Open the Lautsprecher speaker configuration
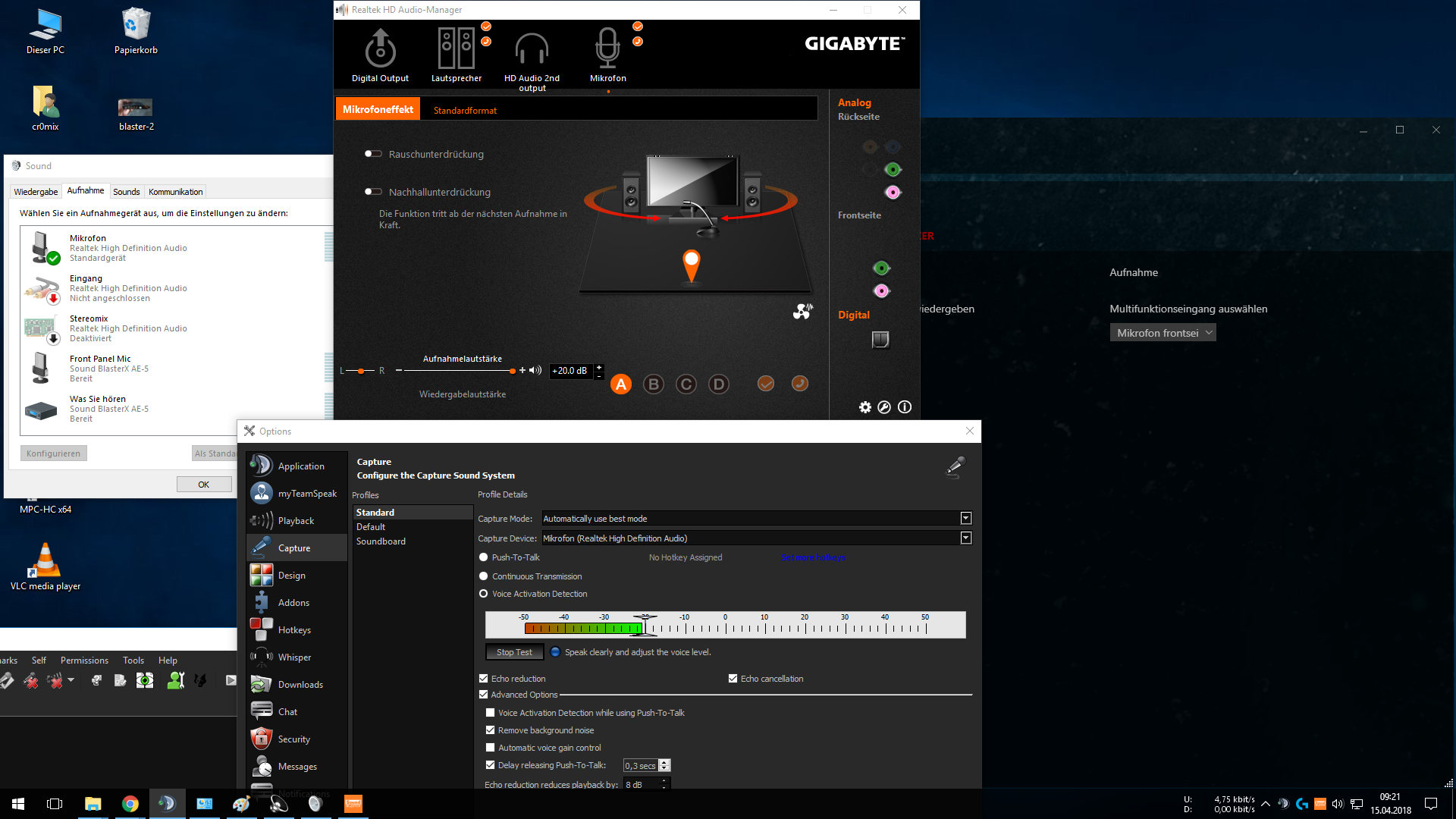Screen dimensions: 1456x819 (x=456, y=50)
